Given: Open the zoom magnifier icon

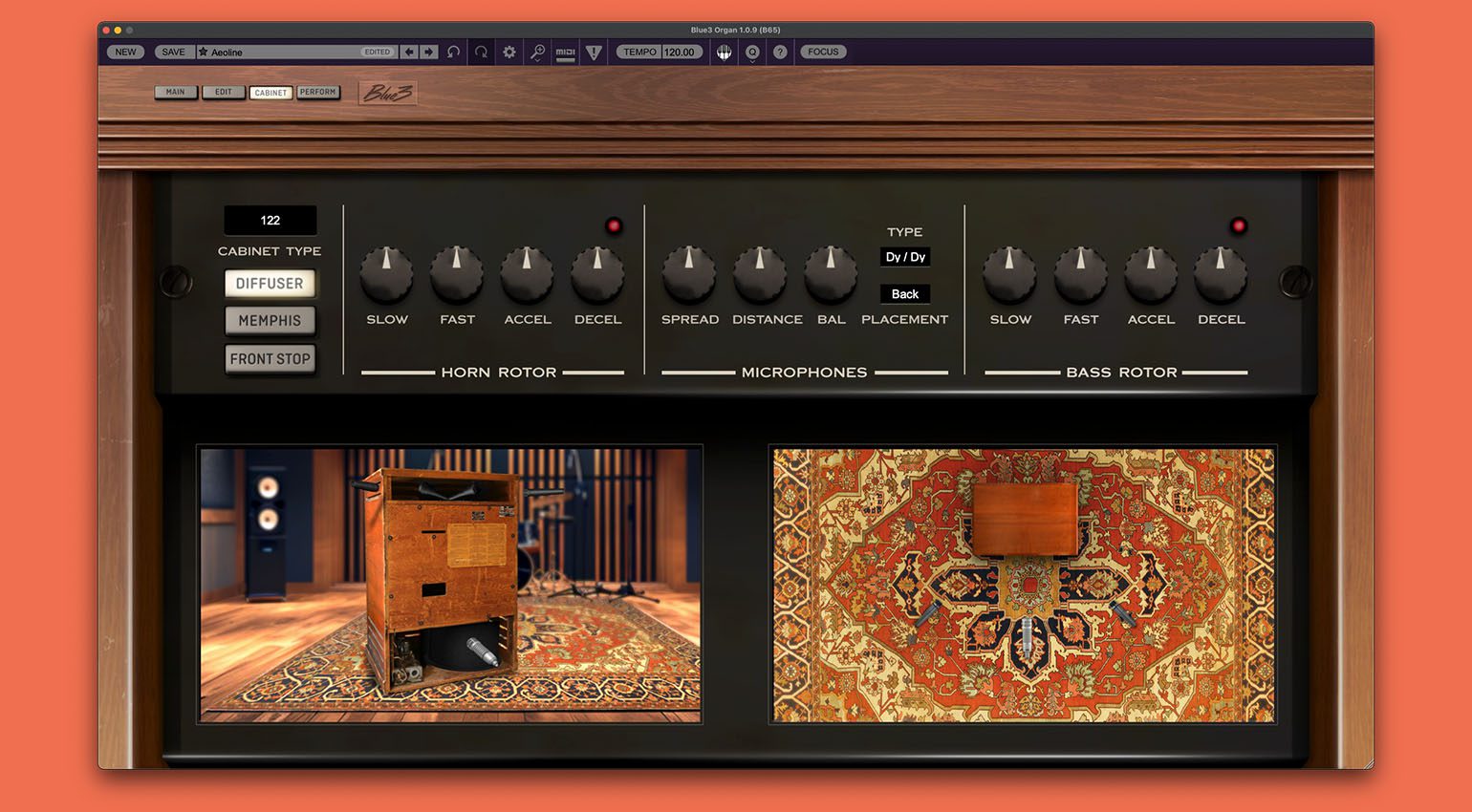Looking at the screenshot, I should pos(537,52).
